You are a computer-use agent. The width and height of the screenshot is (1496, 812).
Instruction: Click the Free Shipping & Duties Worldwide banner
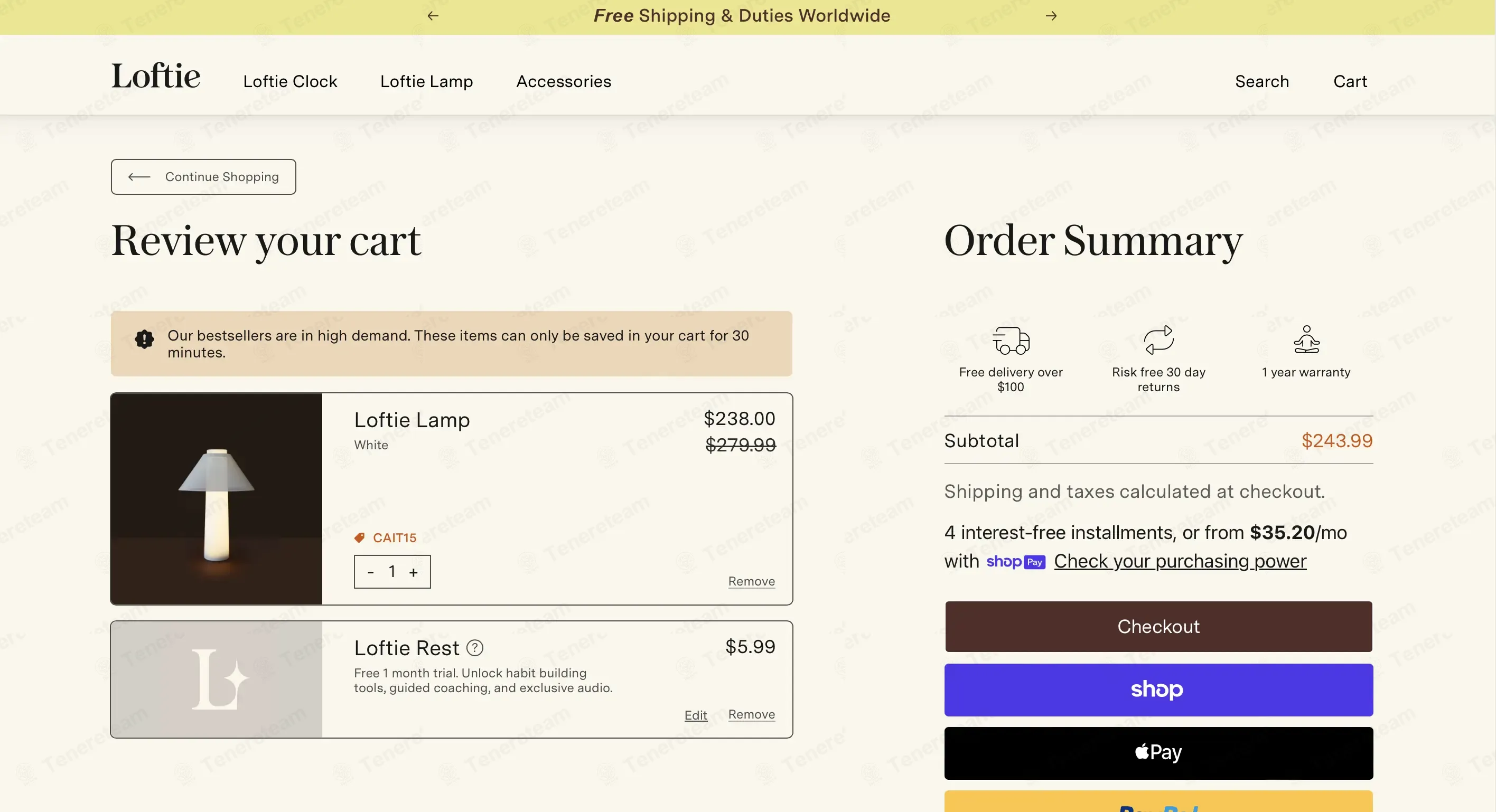coord(742,16)
